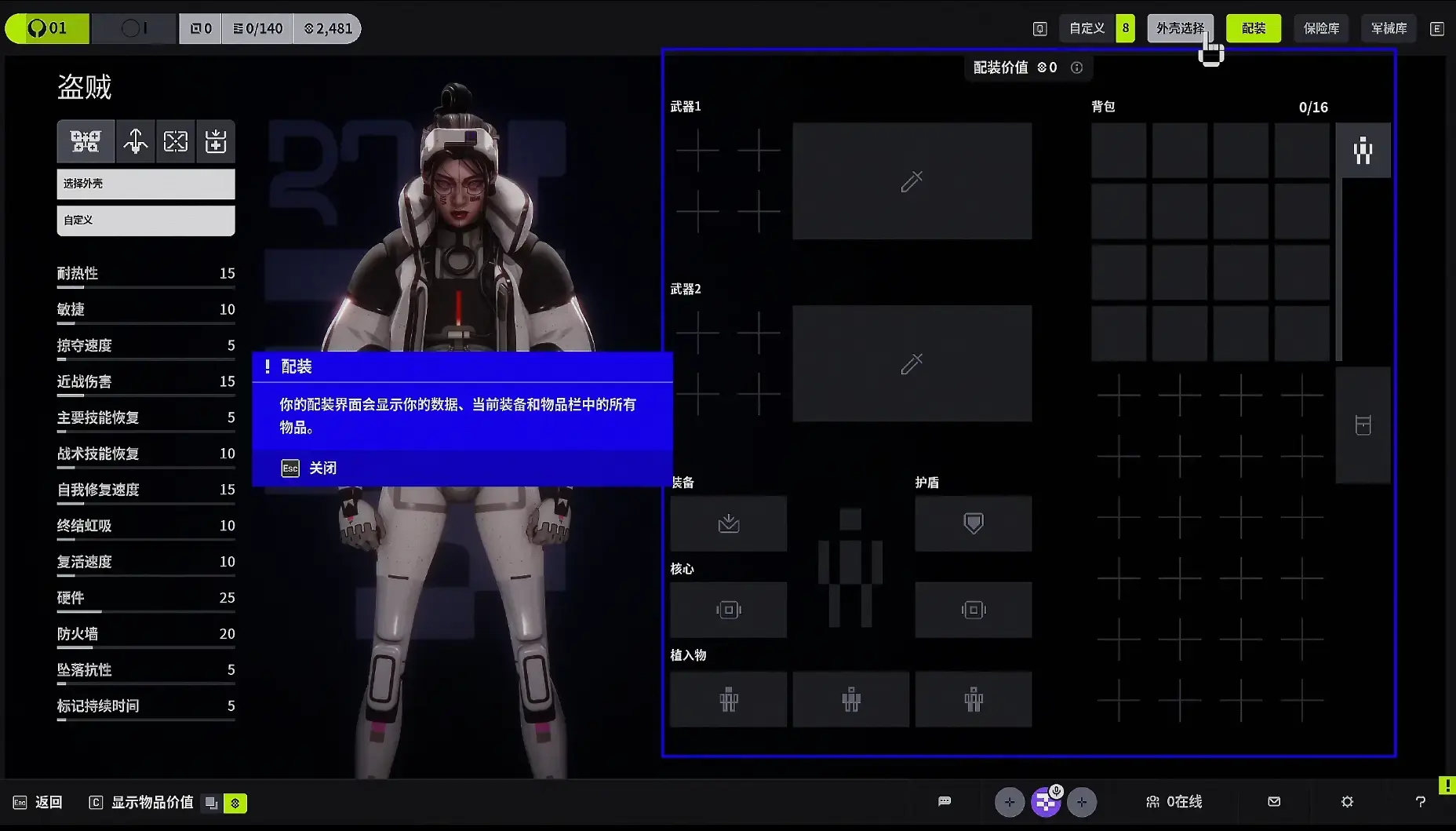Image resolution: width=1456 pixels, height=831 pixels.
Task: Select the green value display mode icon
Action: pos(235,803)
